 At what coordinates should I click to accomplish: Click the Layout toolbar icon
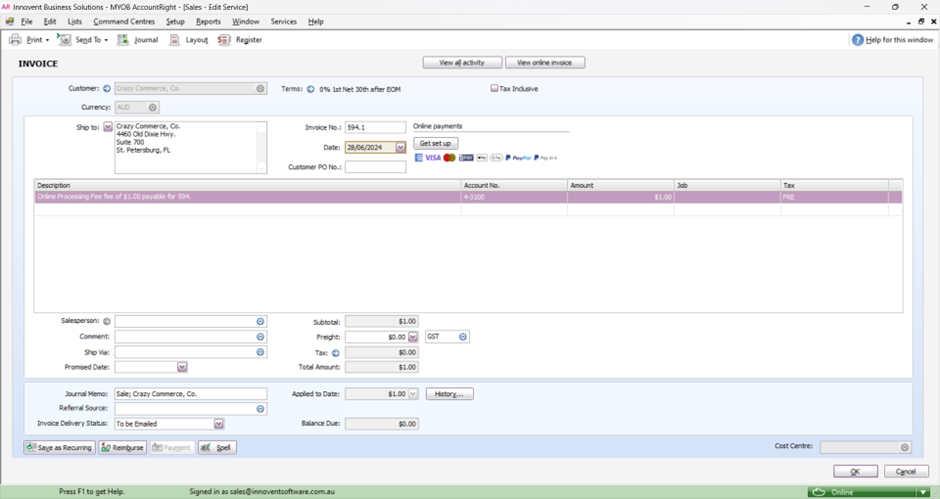(x=174, y=40)
